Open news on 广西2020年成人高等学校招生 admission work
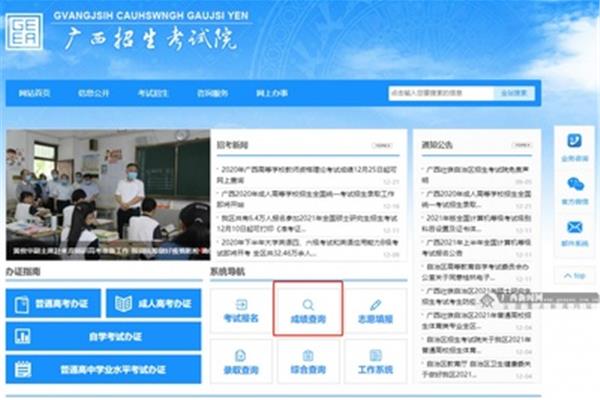Image resolution: width=600 pixels, height=400 pixels. click(308, 199)
